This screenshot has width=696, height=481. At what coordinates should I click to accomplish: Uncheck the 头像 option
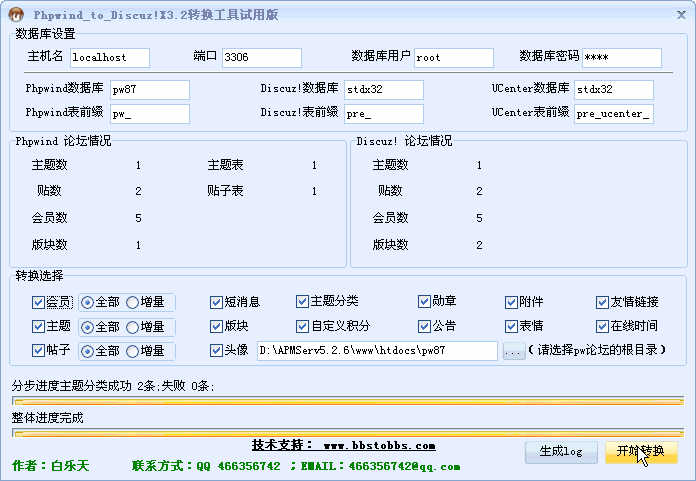tap(216, 351)
